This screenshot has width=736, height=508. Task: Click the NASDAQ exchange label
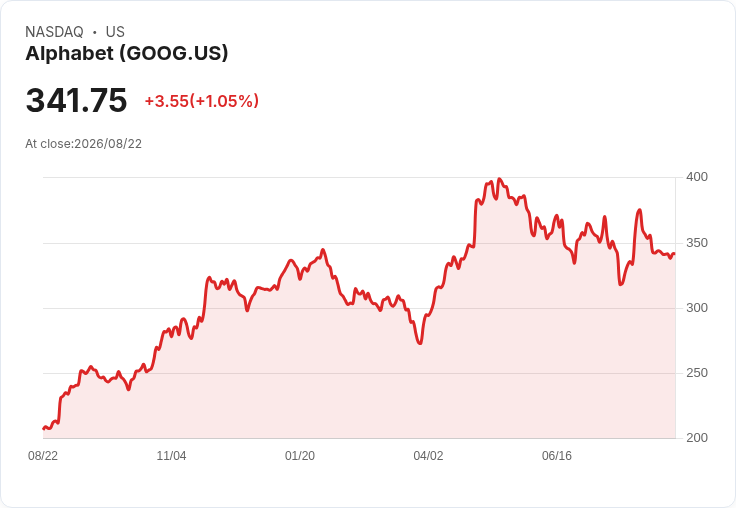pyautogui.click(x=54, y=32)
